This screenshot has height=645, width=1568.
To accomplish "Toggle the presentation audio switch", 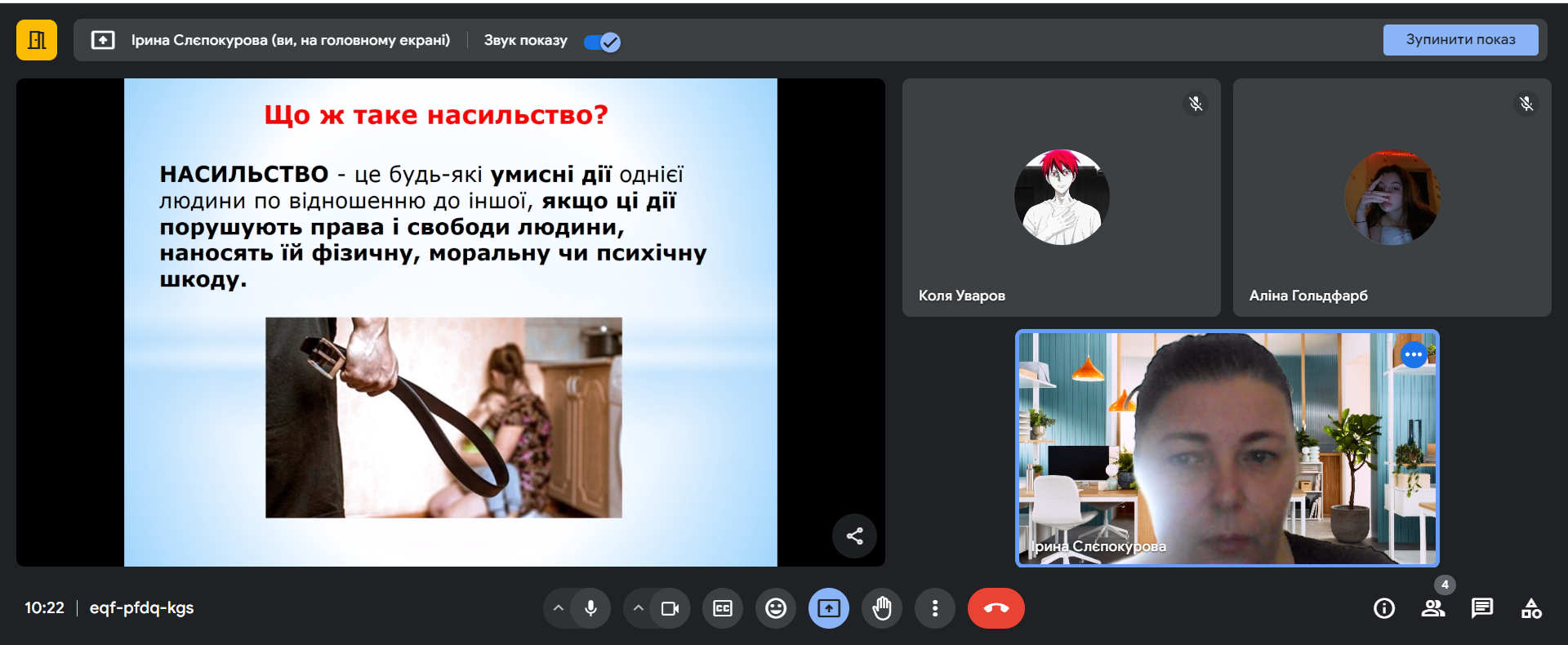I will coord(602,42).
